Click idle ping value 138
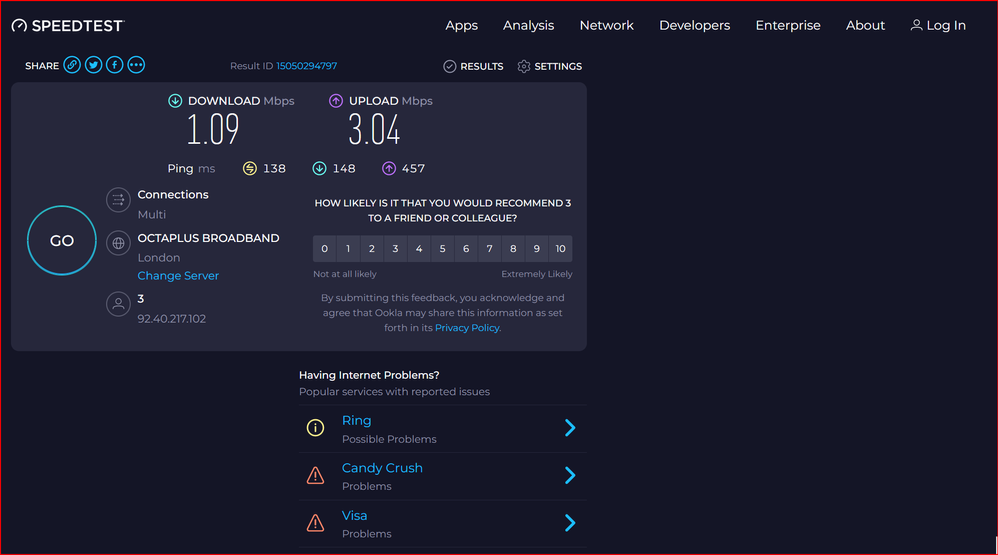 pyautogui.click(x=274, y=169)
